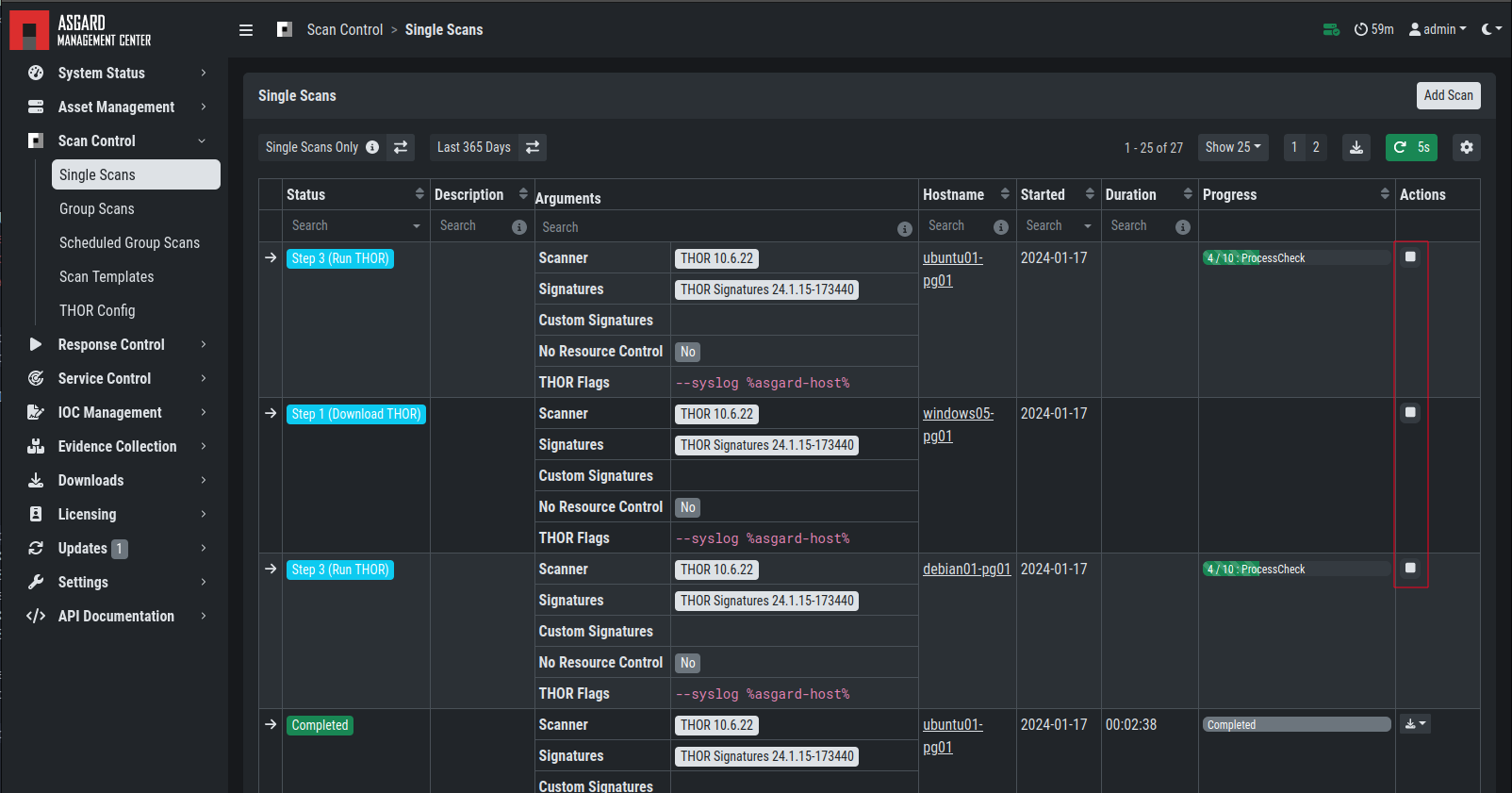Expand the Updates sidebar section

click(x=203, y=548)
